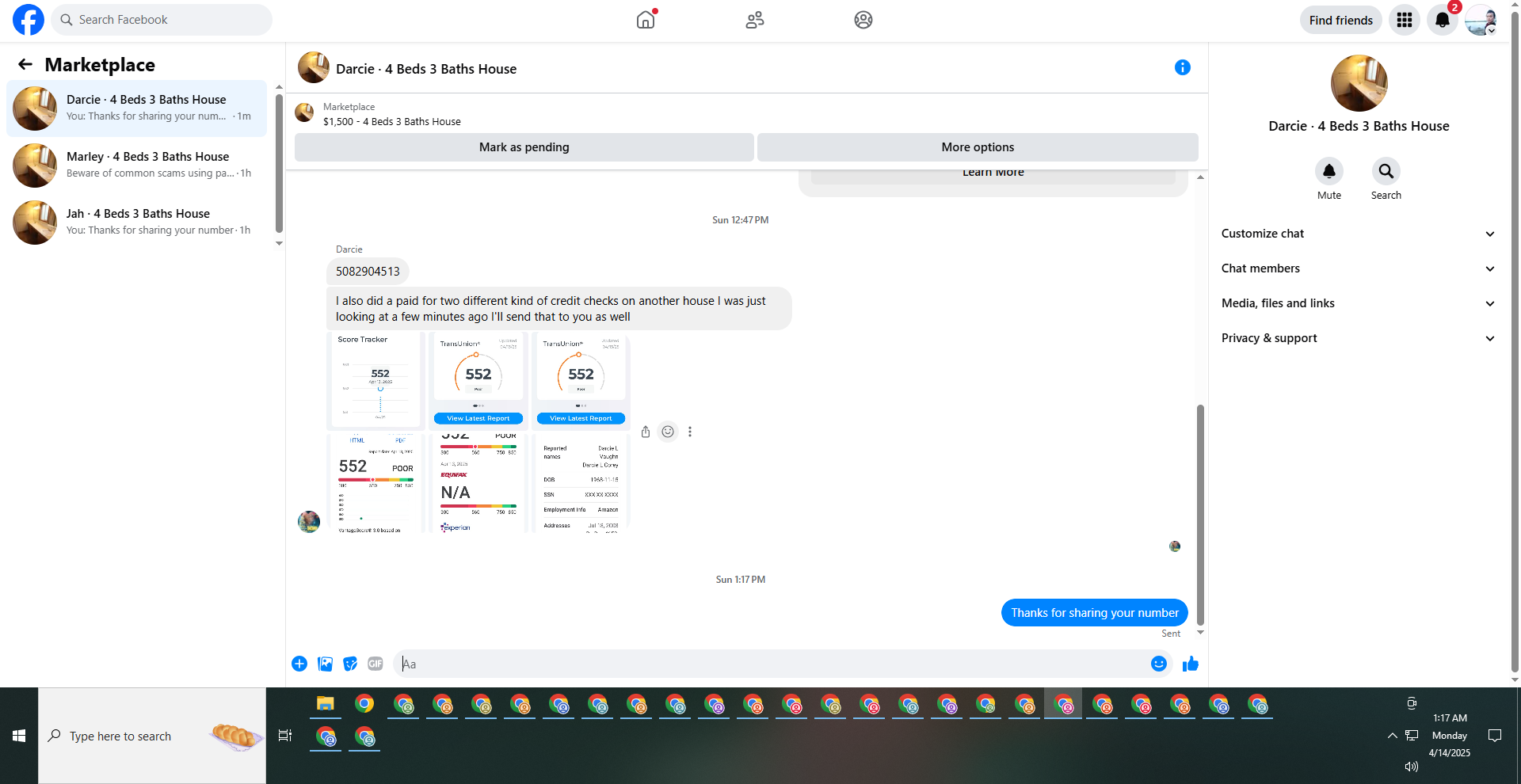
Task: Open Windows Start menu
Action: 19,736
